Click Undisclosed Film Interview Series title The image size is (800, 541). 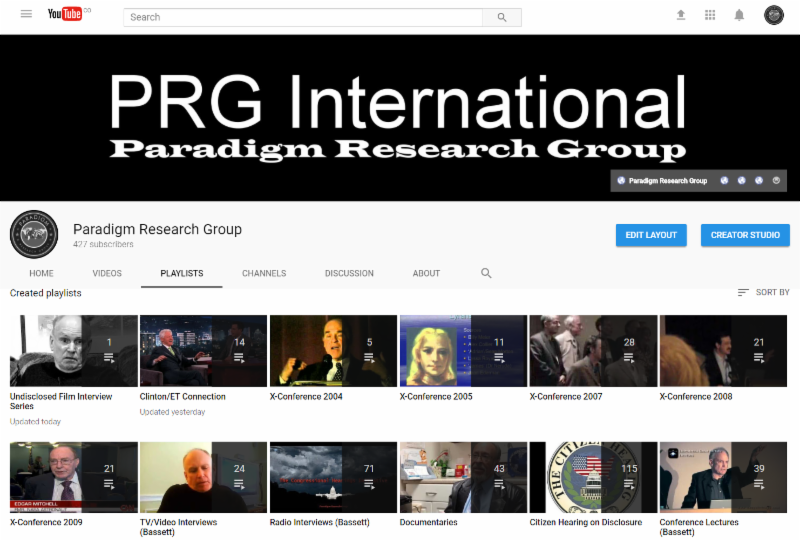[x=61, y=401]
